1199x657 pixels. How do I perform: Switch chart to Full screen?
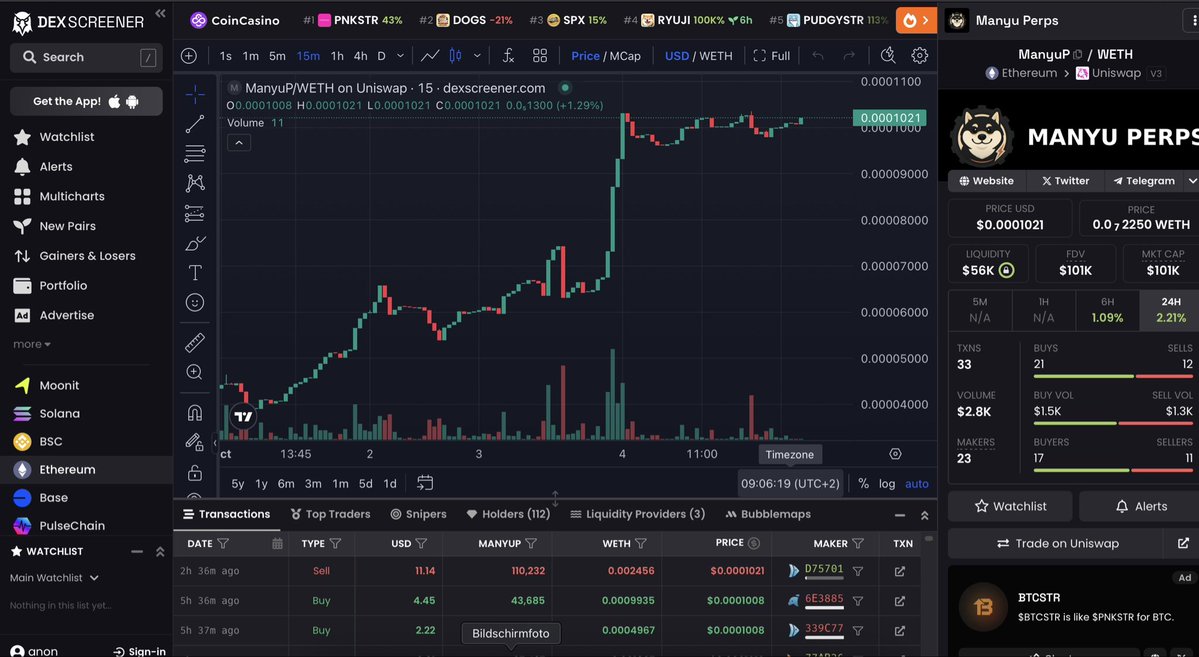(772, 56)
